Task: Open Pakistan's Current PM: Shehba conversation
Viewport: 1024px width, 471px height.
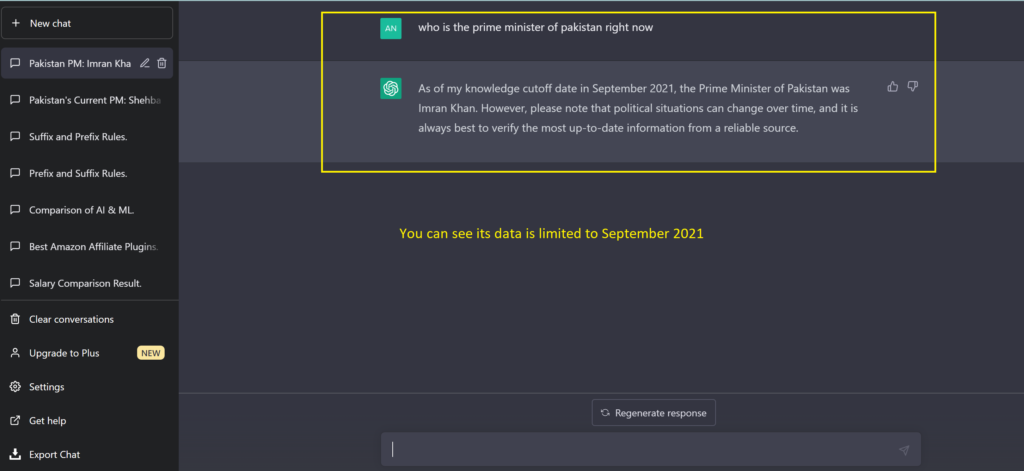Action: 87,100
